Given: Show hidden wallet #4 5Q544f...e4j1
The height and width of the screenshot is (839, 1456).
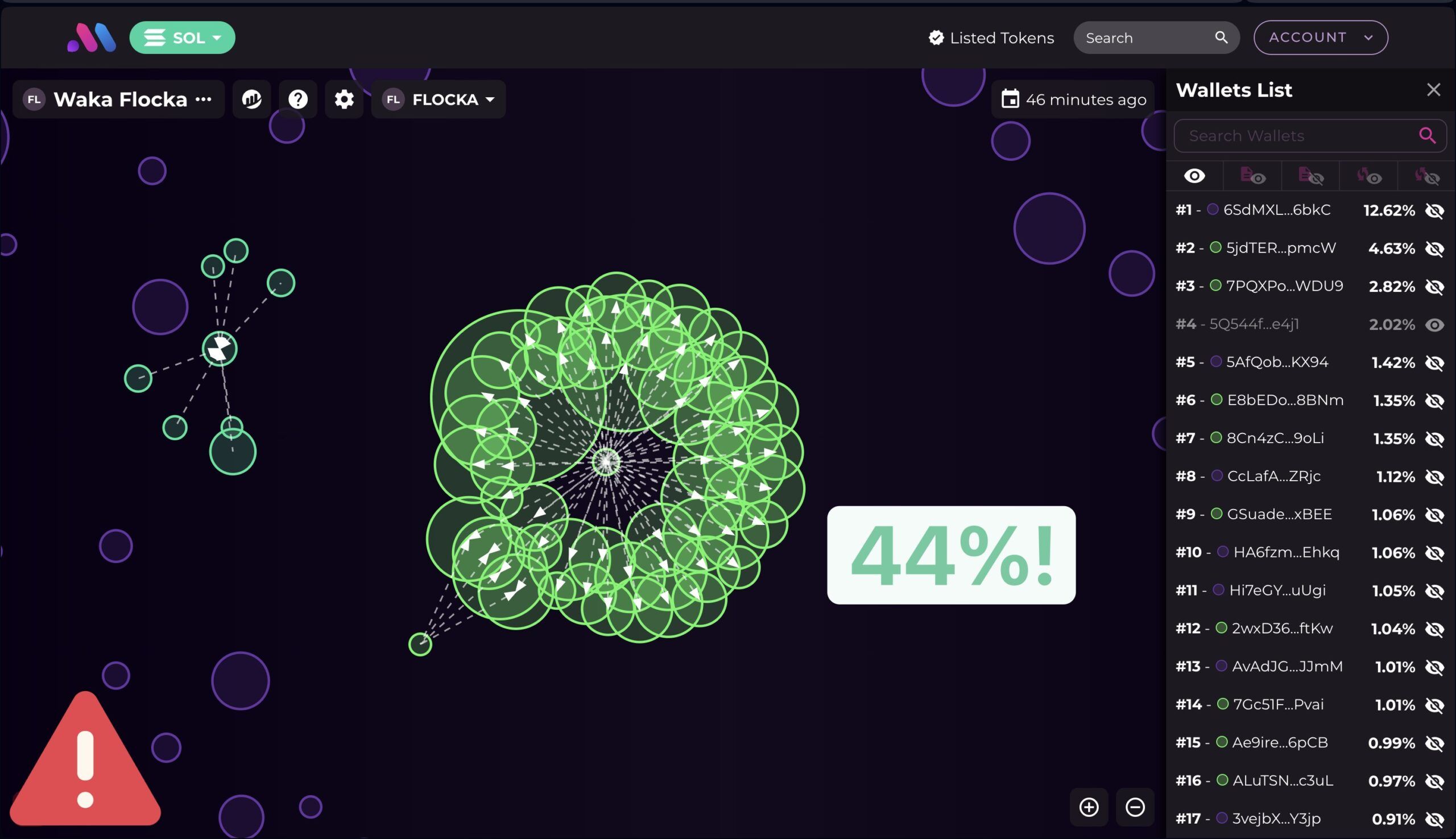Looking at the screenshot, I should 1434,324.
